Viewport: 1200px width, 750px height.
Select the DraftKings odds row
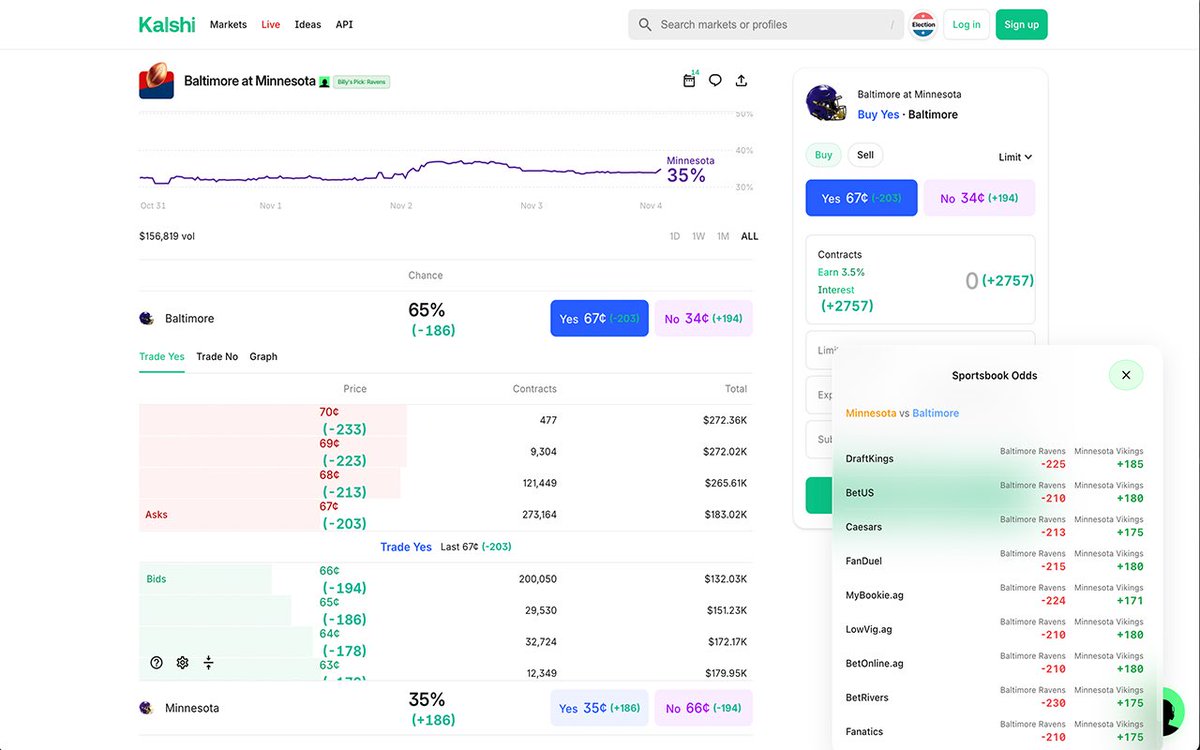click(x=995, y=458)
